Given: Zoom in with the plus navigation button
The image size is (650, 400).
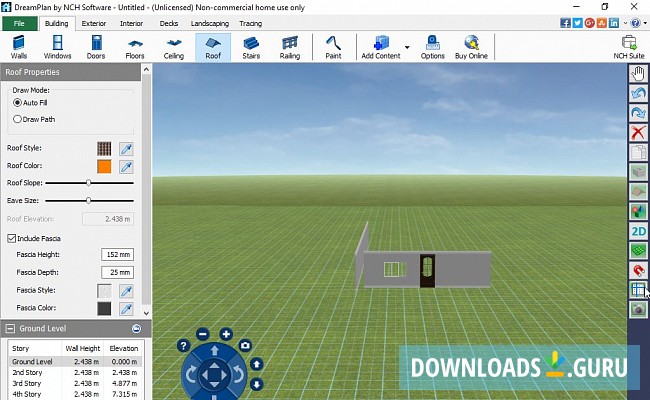Looking at the screenshot, I should click(x=226, y=334).
